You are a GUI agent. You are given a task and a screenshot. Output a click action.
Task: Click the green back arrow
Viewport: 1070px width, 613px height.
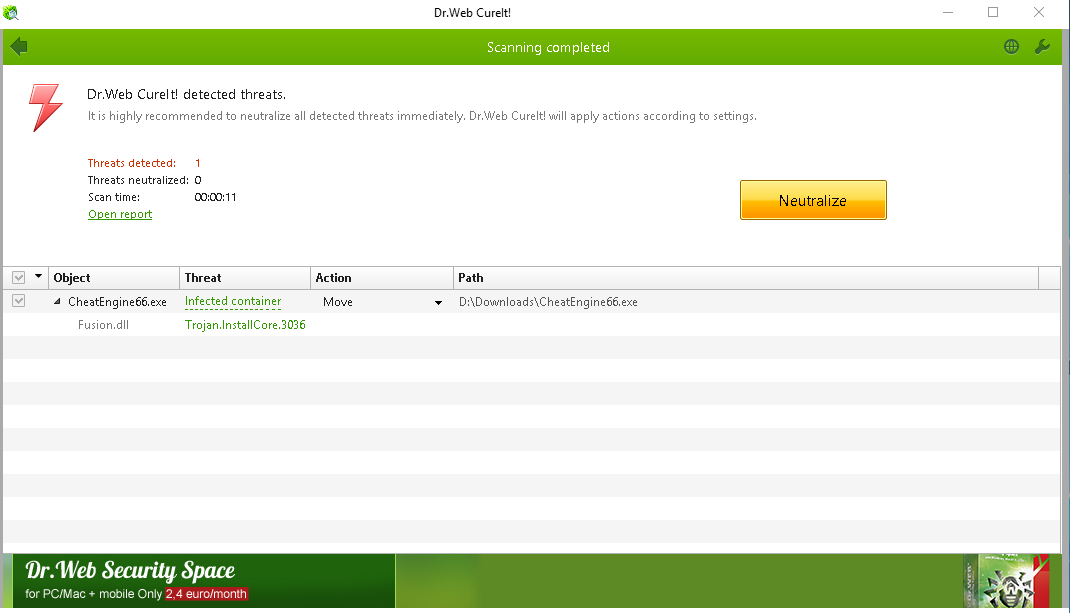coord(18,47)
